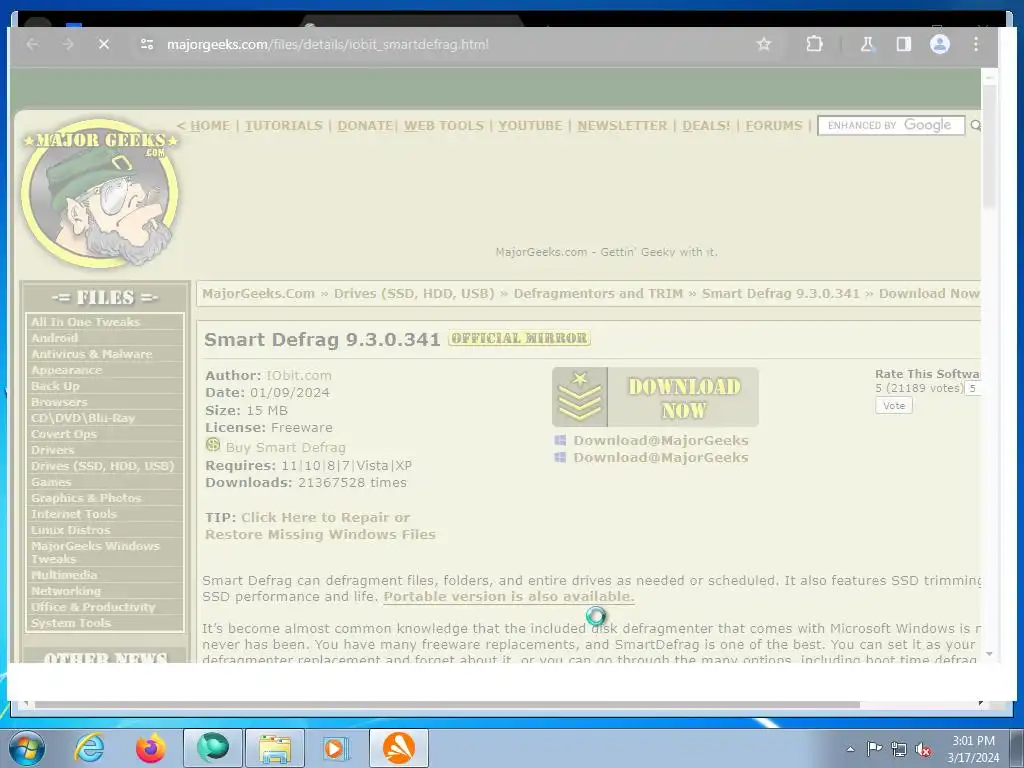Screen dimensions: 1024x768
Task: Open the rating value dropdown near votes
Action: (x=973, y=389)
